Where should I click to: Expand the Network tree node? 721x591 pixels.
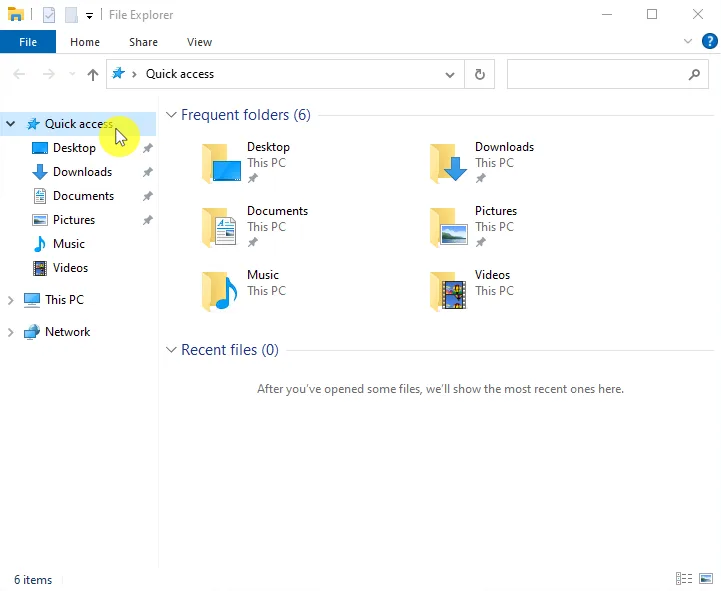coord(11,333)
